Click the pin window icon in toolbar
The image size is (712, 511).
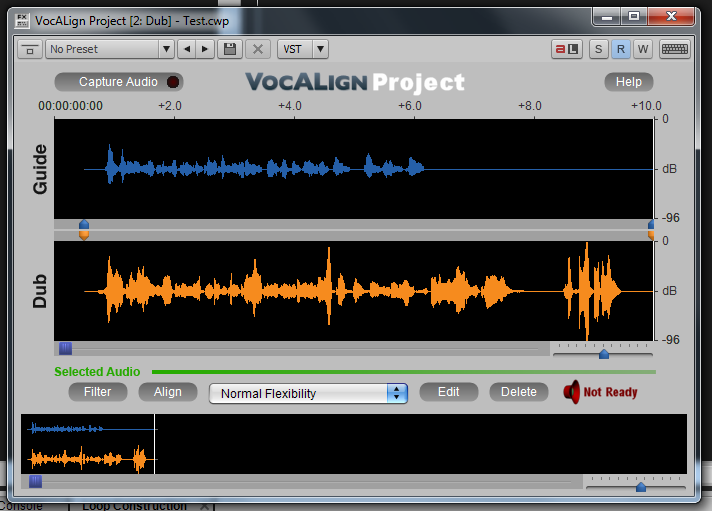(x=30, y=49)
